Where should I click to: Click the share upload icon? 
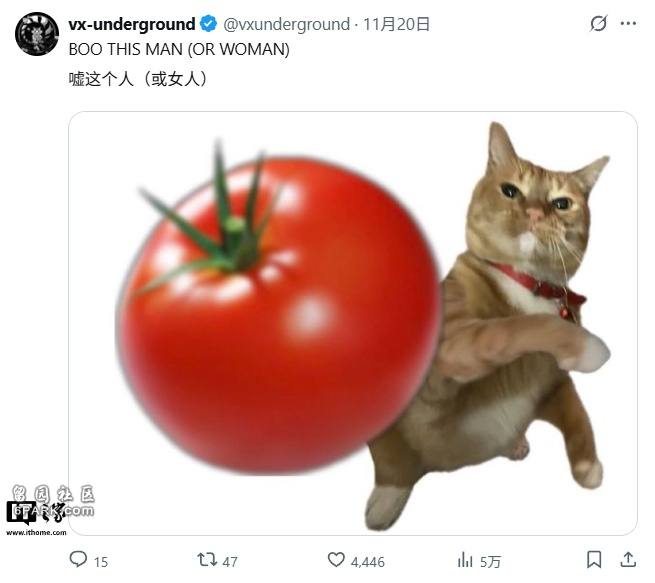(x=628, y=560)
